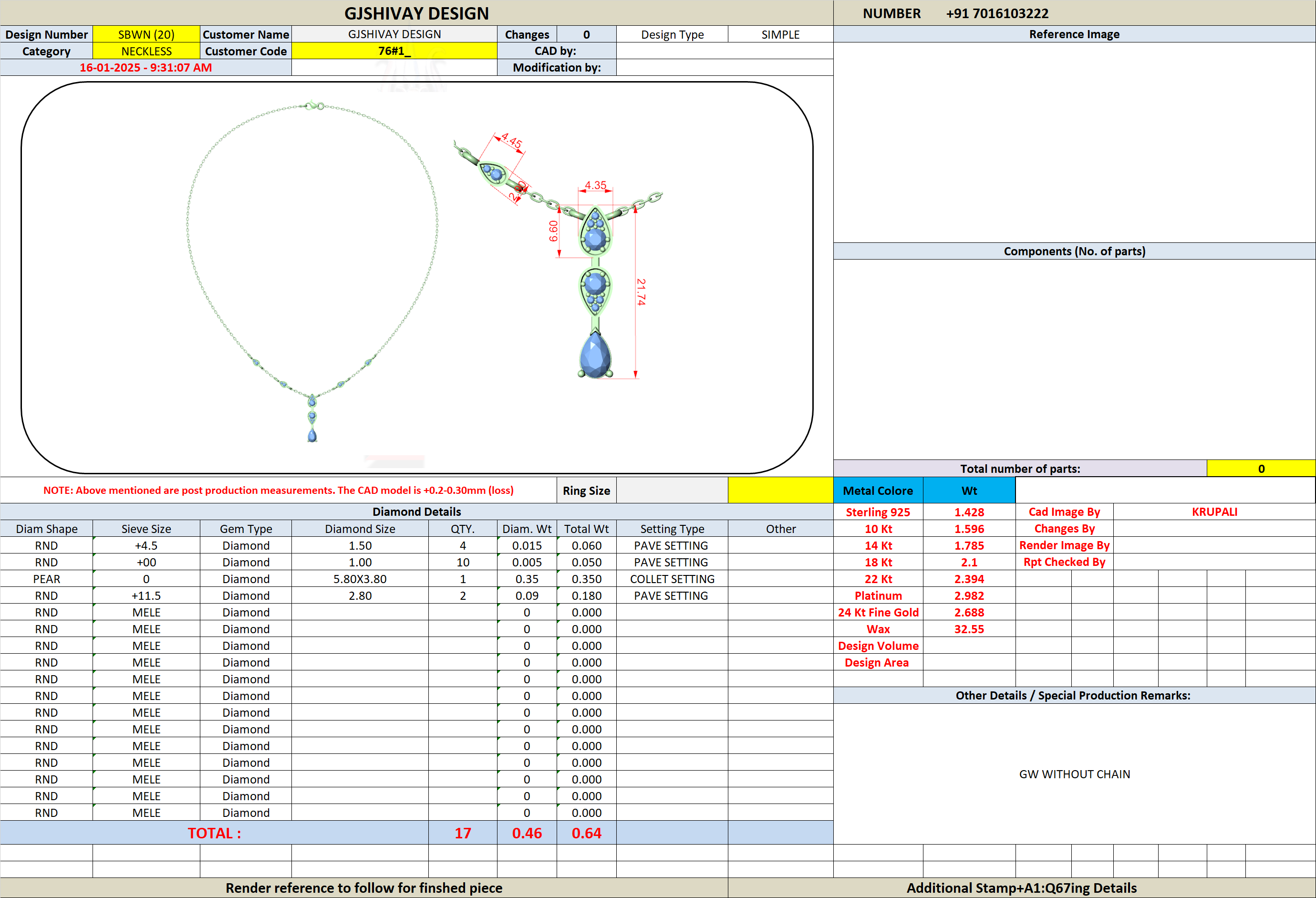
Task: Click the 'KRUPALI' Cad Image By value
Action: [x=1214, y=512]
